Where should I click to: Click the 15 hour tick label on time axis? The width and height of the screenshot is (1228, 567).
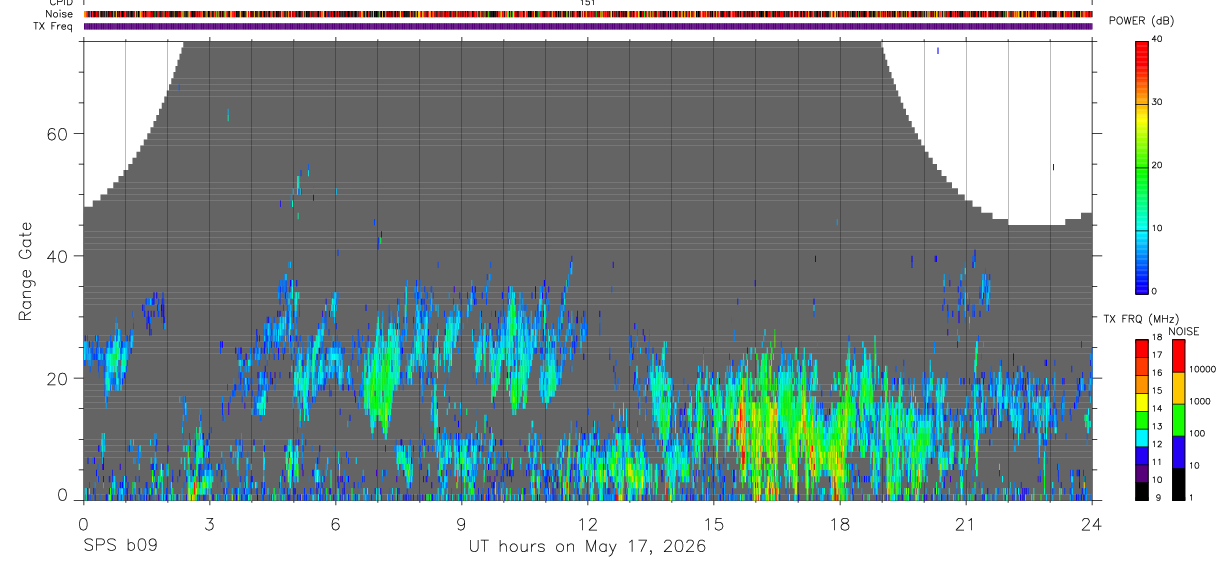click(713, 524)
